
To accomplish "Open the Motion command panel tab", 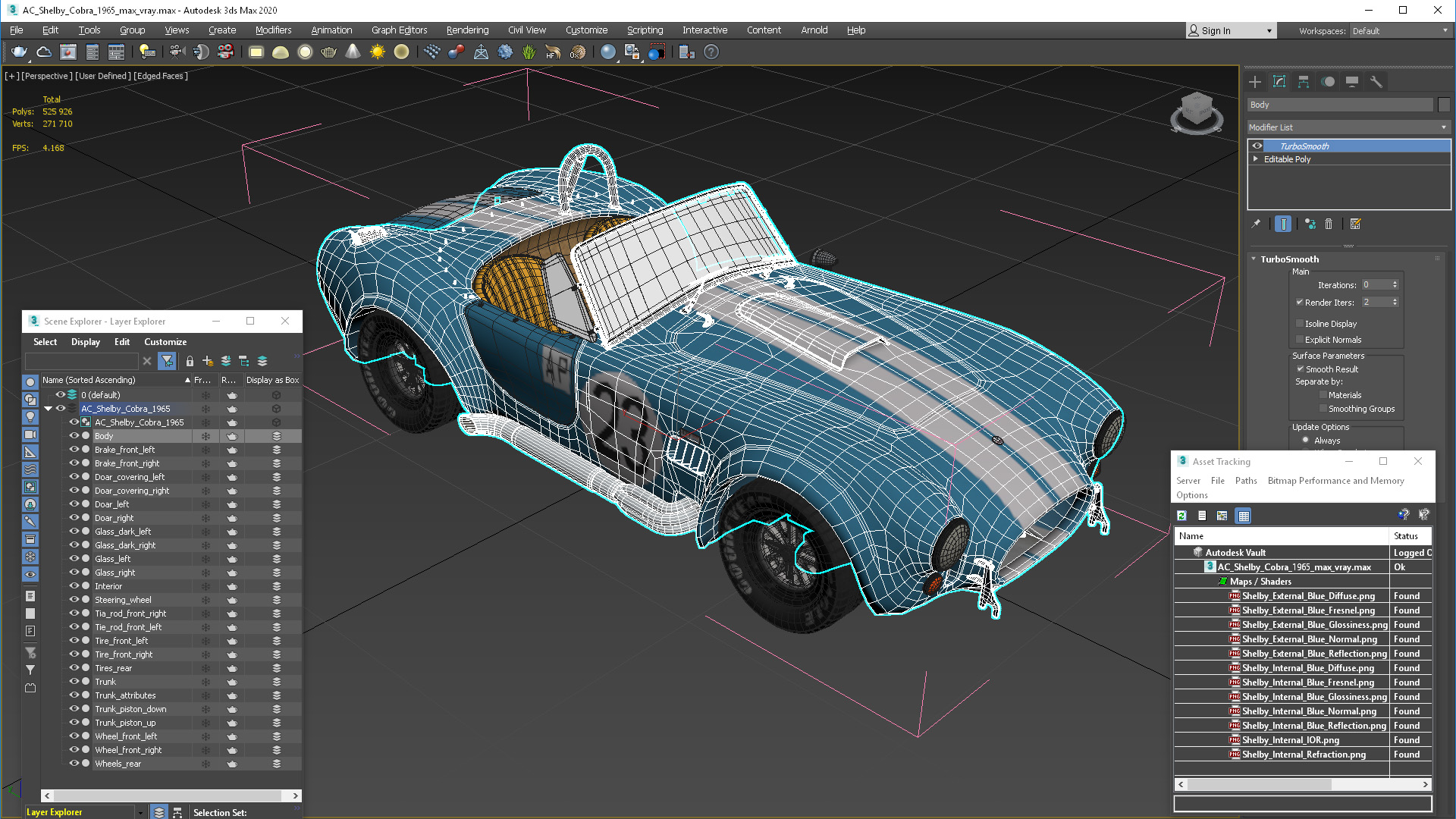I will tap(1328, 82).
